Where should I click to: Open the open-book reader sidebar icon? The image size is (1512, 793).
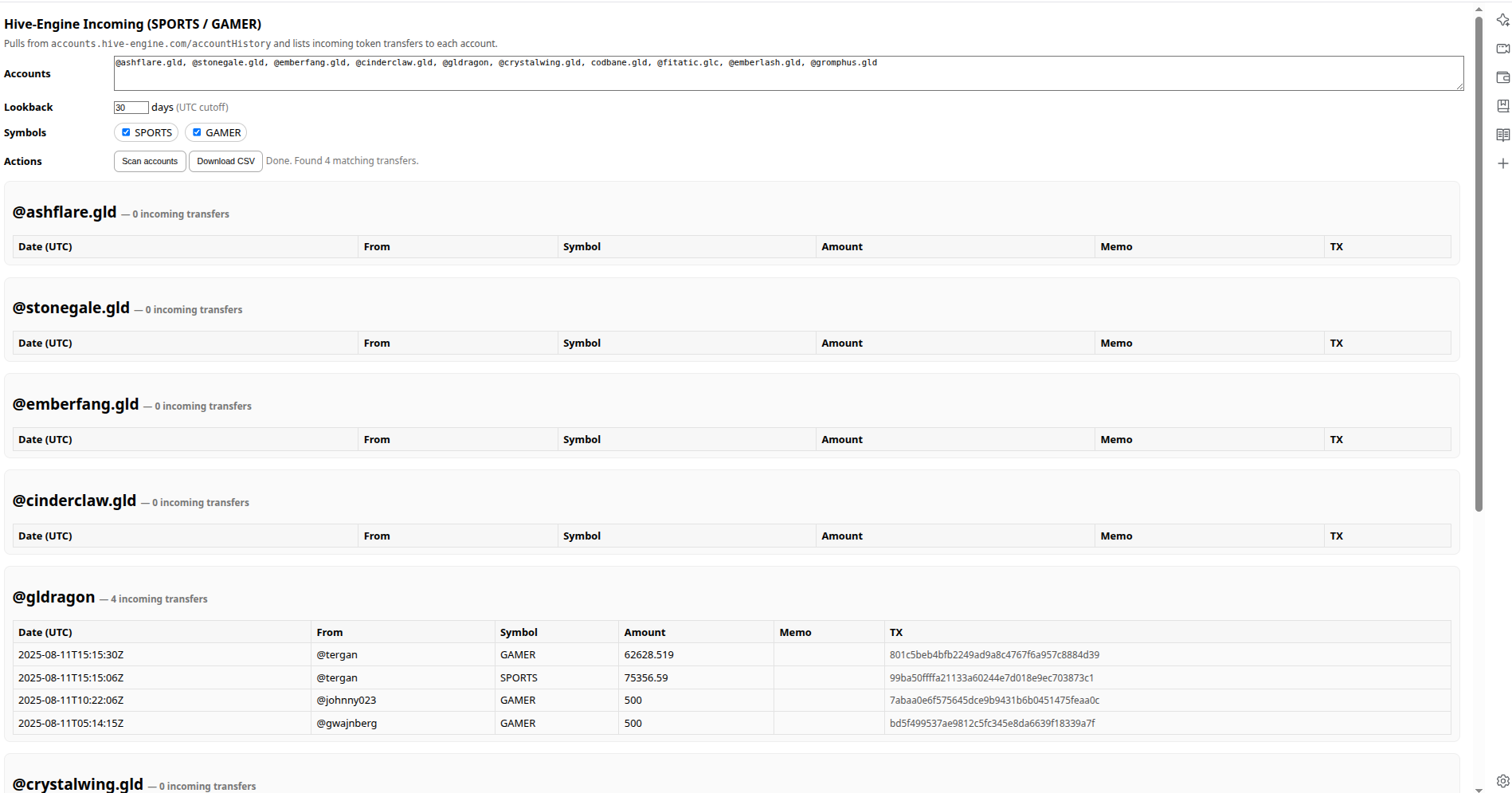coord(1502,135)
